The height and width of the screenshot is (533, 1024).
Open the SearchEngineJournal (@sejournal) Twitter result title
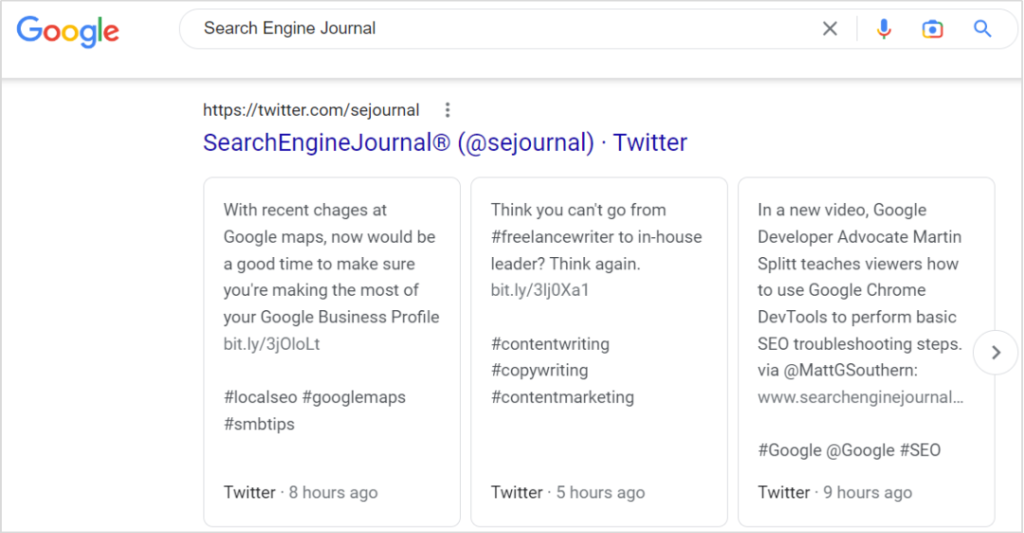pos(445,143)
